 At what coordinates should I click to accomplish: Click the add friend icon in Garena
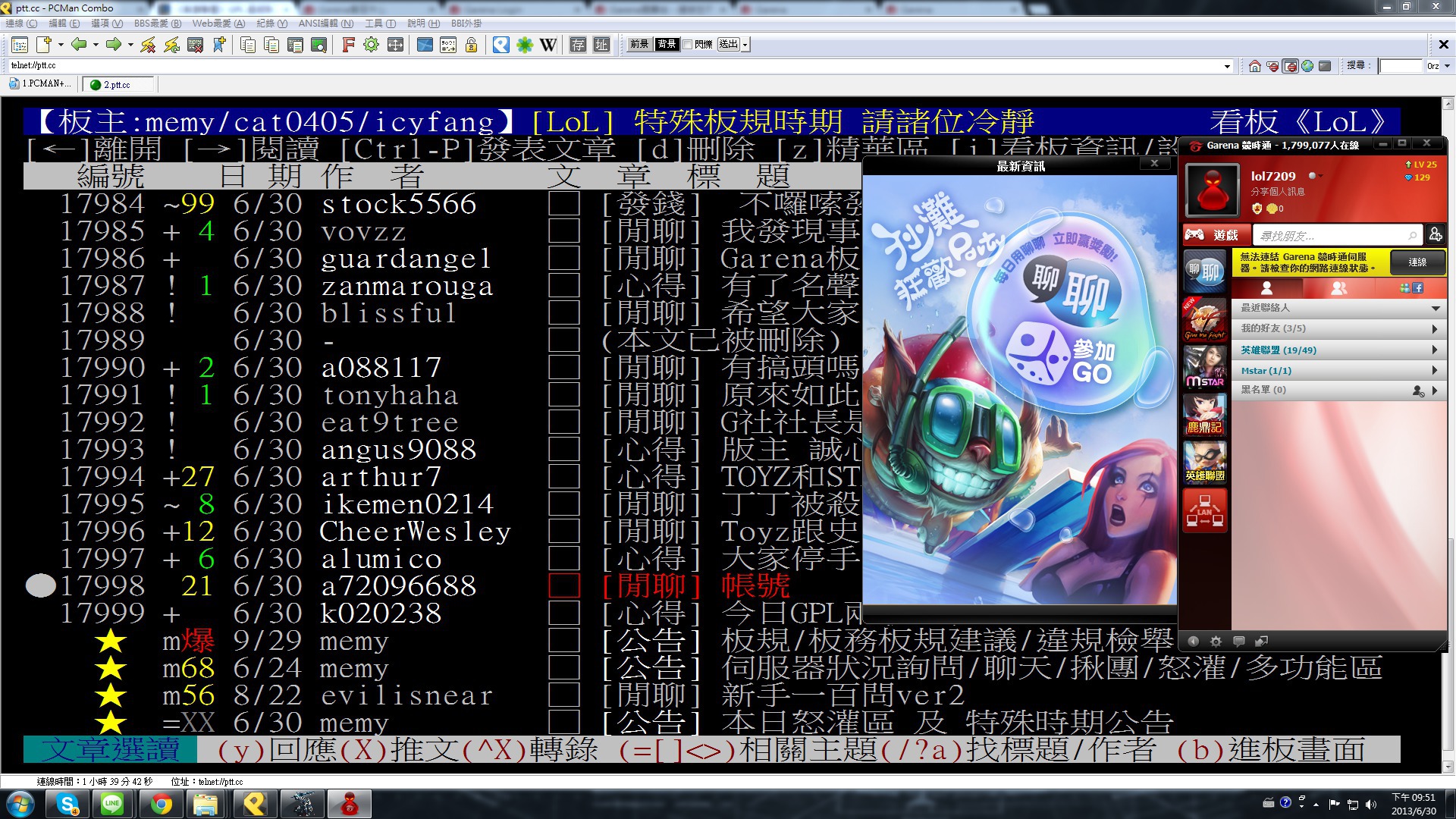point(1435,235)
